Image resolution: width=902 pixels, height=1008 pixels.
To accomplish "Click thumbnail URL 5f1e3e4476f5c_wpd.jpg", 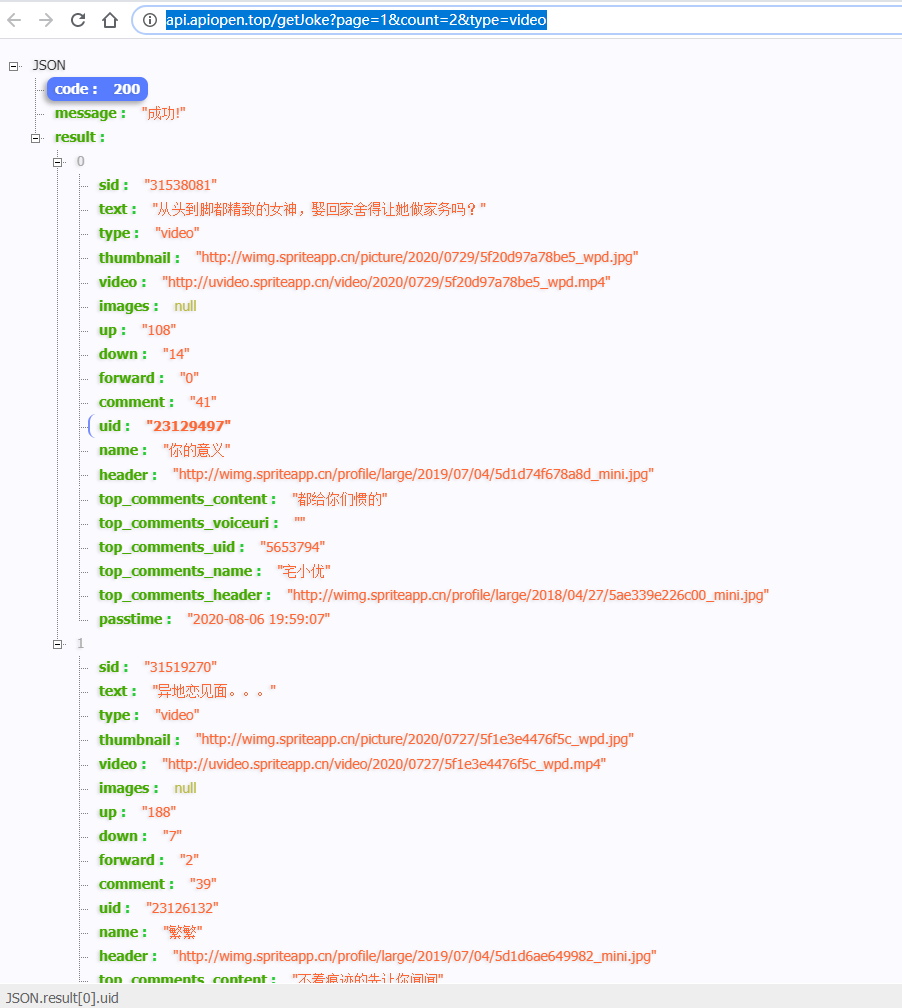I will pyautogui.click(x=415, y=739).
